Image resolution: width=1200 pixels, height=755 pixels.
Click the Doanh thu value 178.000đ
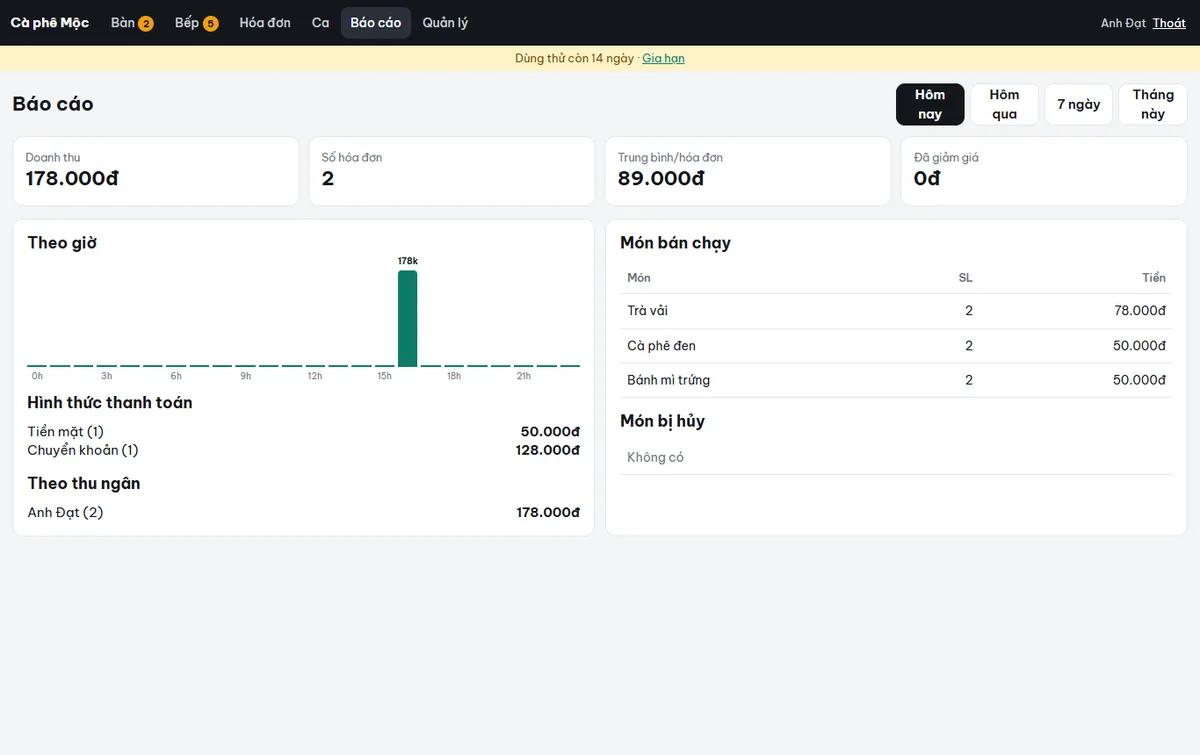click(x=72, y=179)
